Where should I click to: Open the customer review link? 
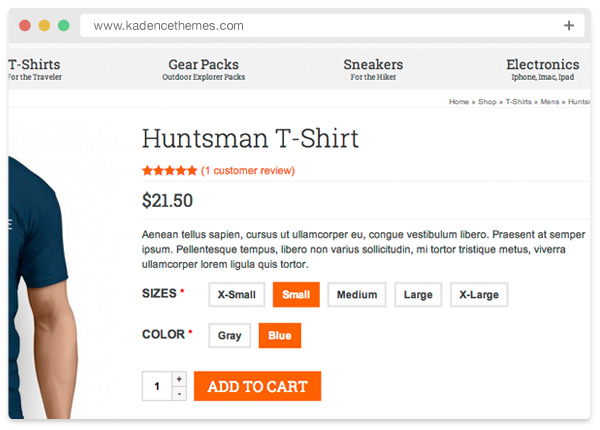(248, 171)
